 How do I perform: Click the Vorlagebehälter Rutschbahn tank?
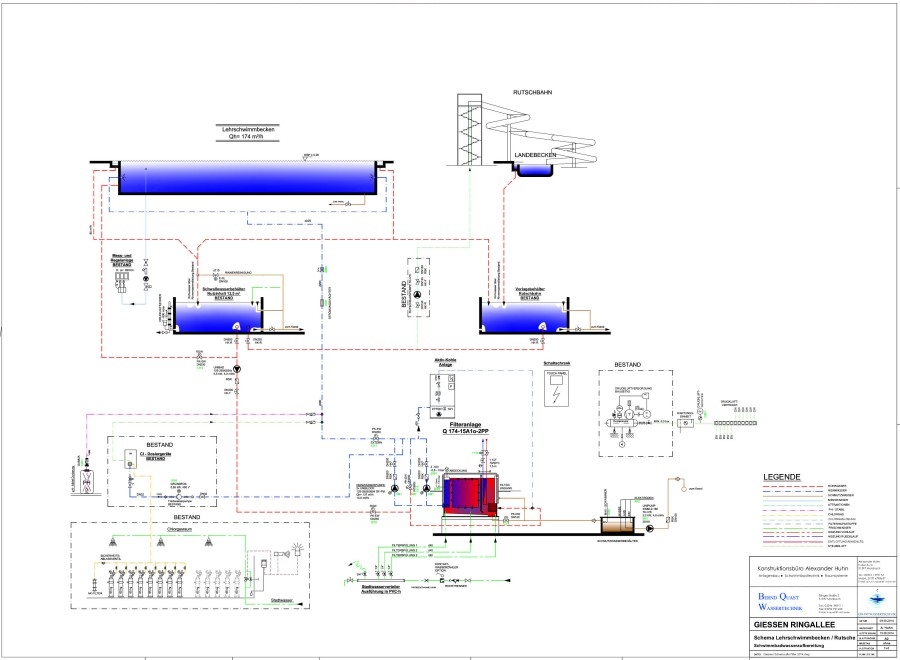(524, 317)
